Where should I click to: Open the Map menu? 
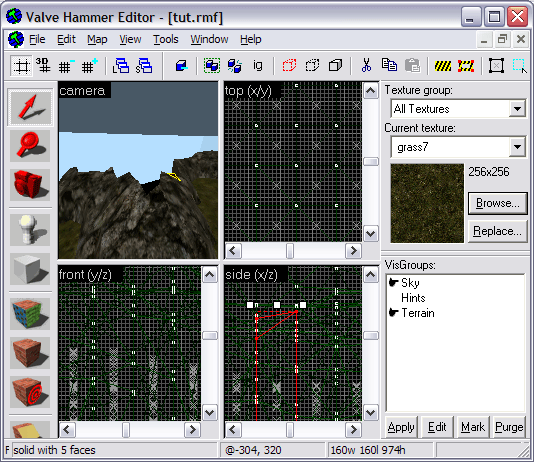(x=97, y=39)
